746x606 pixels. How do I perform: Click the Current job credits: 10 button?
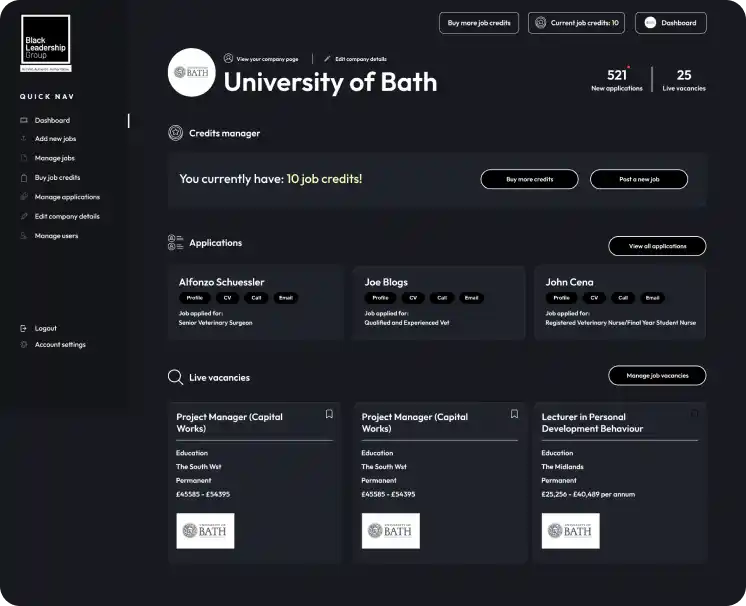[577, 23]
